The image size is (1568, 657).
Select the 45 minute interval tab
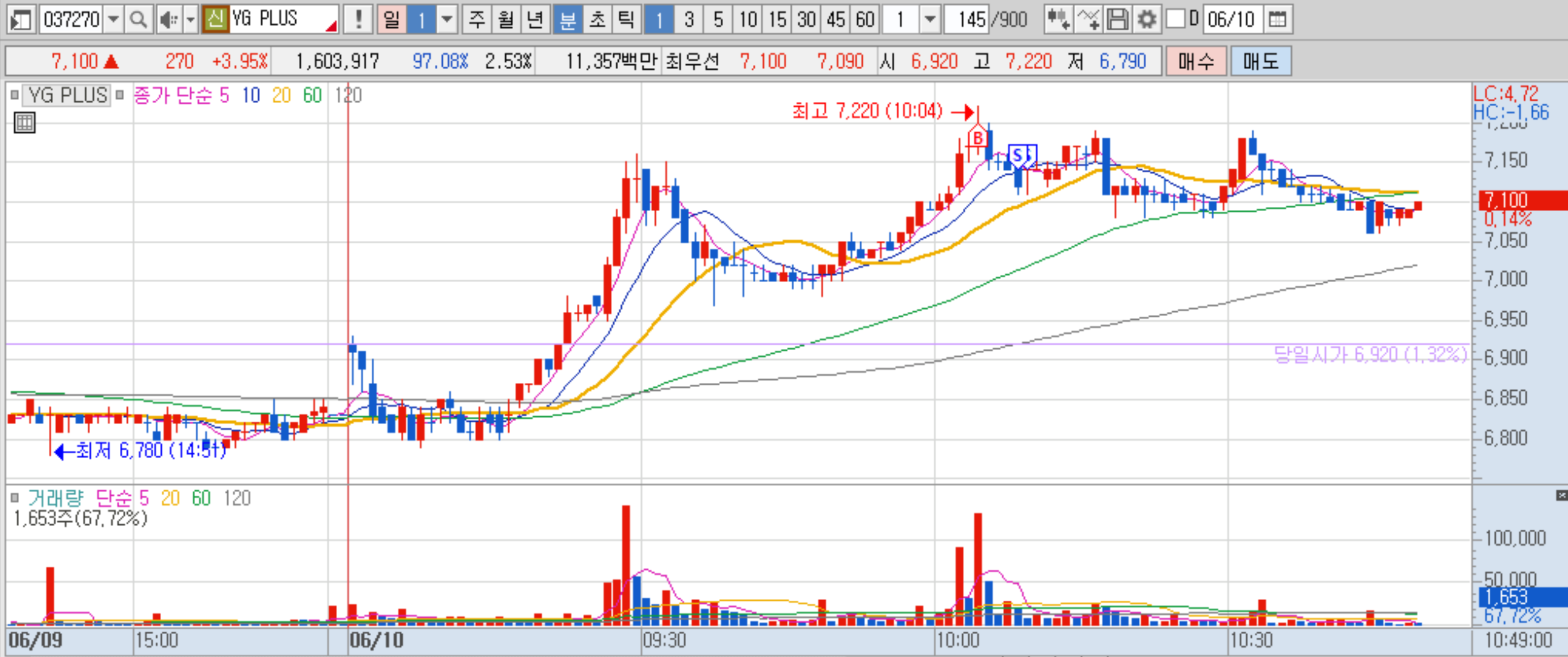click(x=835, y=20)
